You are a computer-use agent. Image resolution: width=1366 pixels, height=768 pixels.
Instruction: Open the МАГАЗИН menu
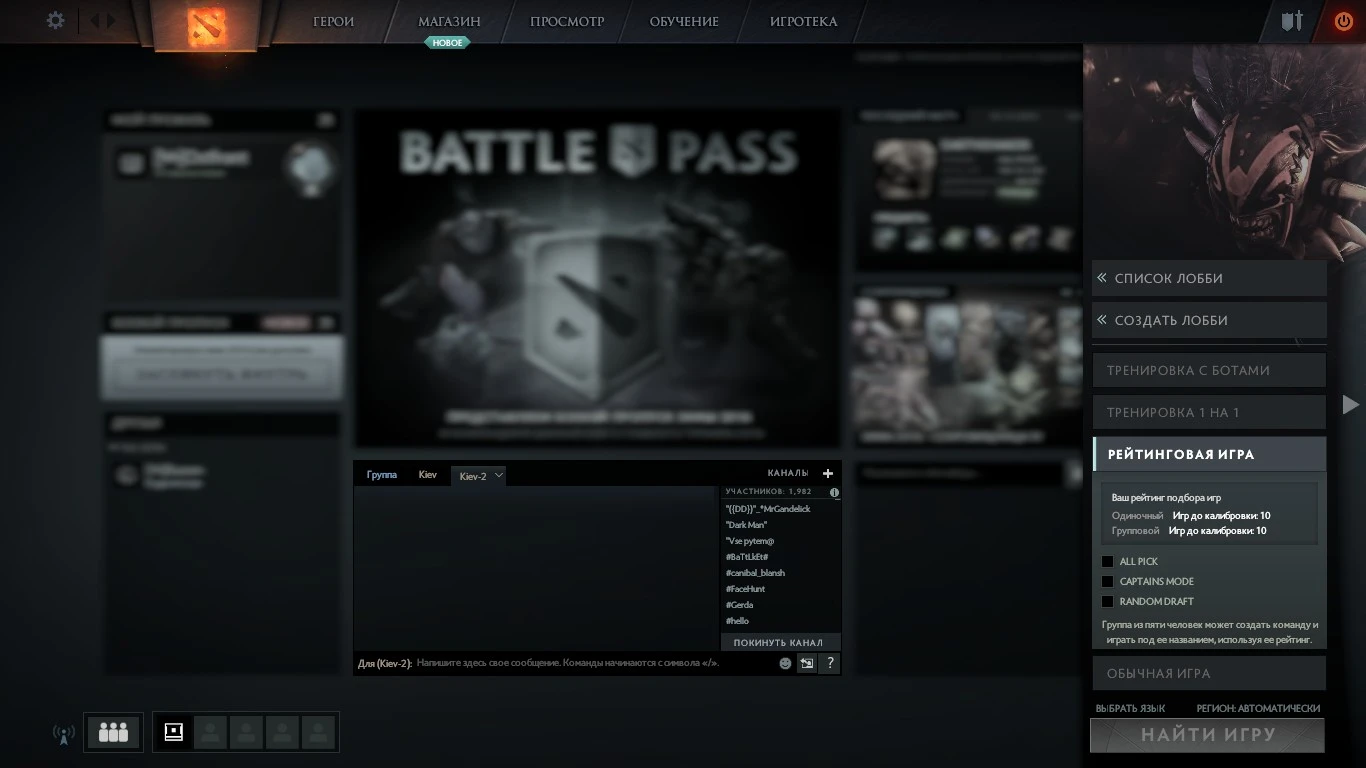point(449,21)
